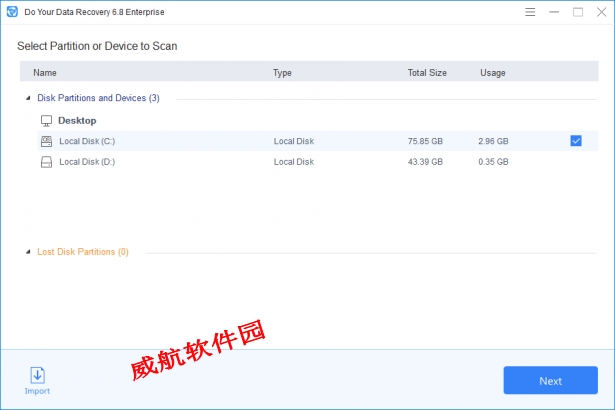Select the Local Disk (C:) row name
The height and width of the screenshot is (410, 615).
87,141
